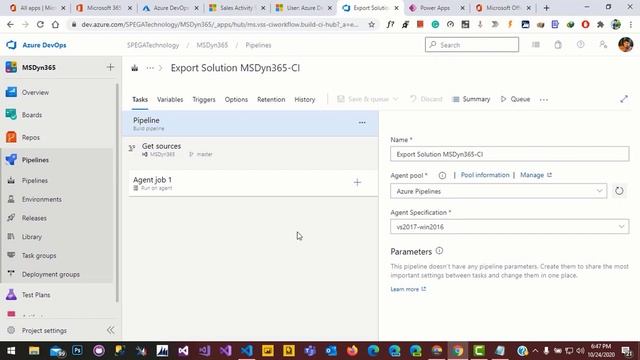Switch to the Triggers tab
The width and height of the screenshot is (640, 360).
(x=204, y=100)
